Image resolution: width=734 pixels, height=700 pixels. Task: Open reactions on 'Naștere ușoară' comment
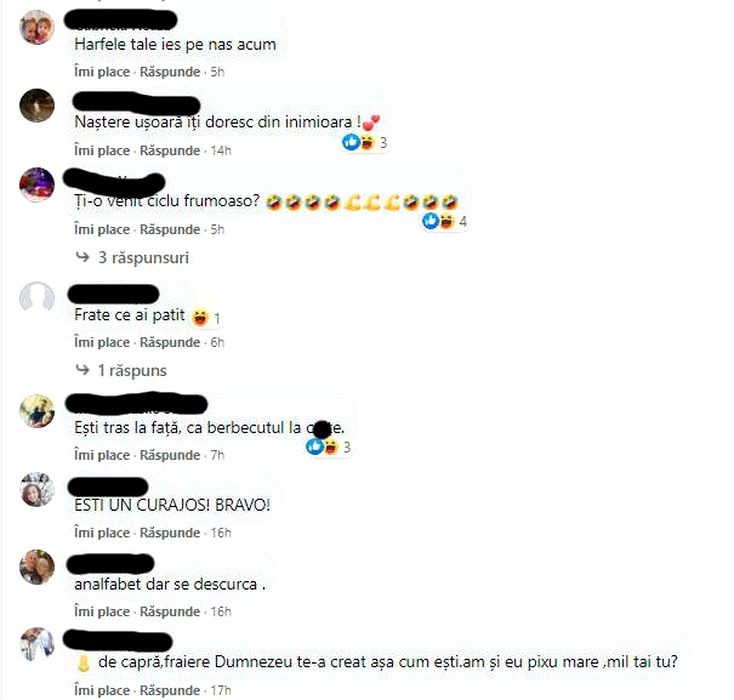point(364,142)
